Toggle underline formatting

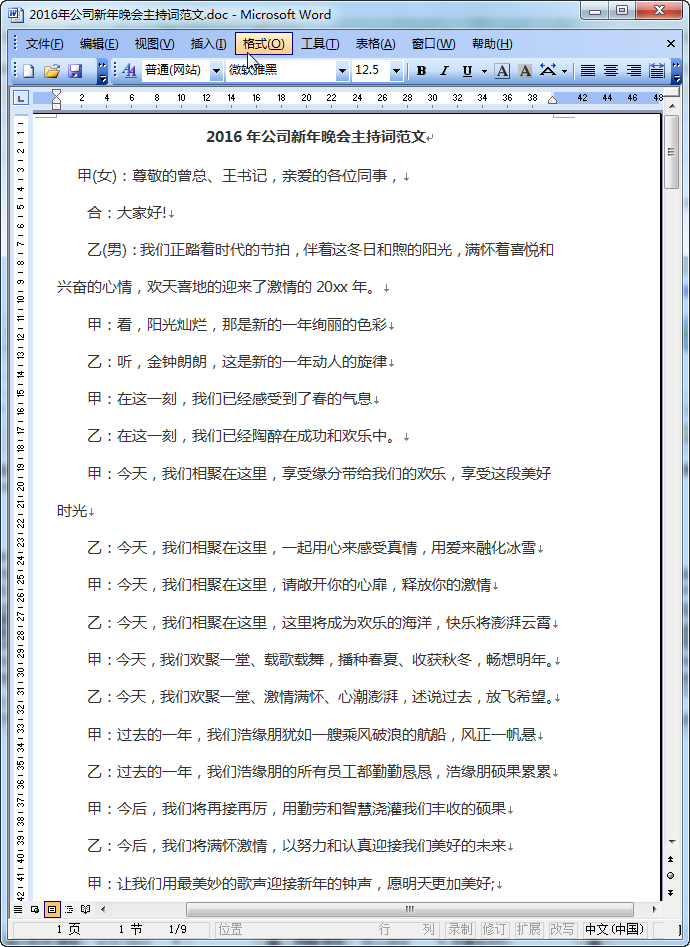[467, 71]
